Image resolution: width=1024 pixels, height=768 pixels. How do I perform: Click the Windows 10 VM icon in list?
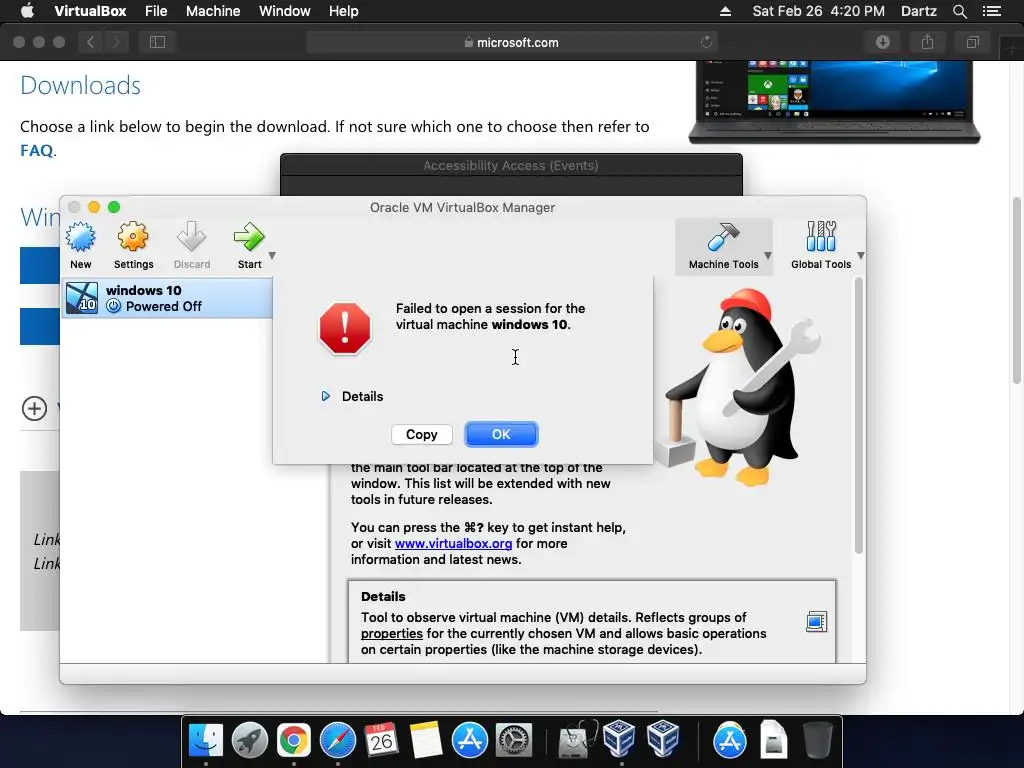click(x=82, y=298)
